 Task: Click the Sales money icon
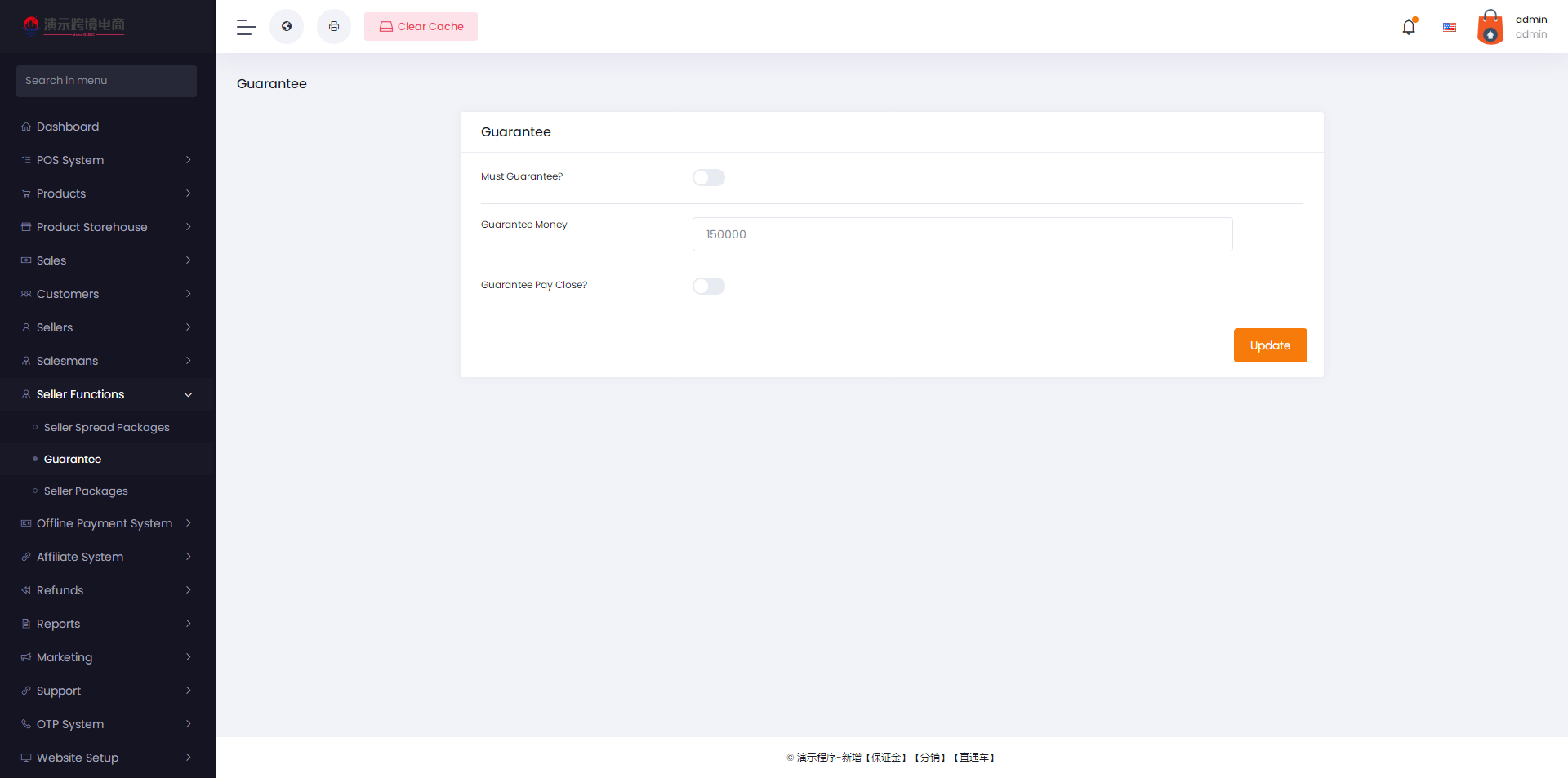coord(26,260)
